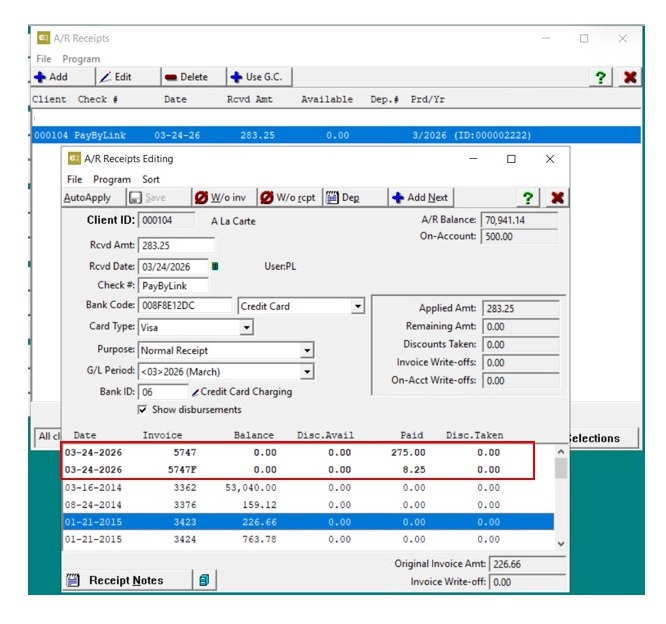Click Client ID field 000104
This screenshot has height=624, width=666.
point(166,220)
